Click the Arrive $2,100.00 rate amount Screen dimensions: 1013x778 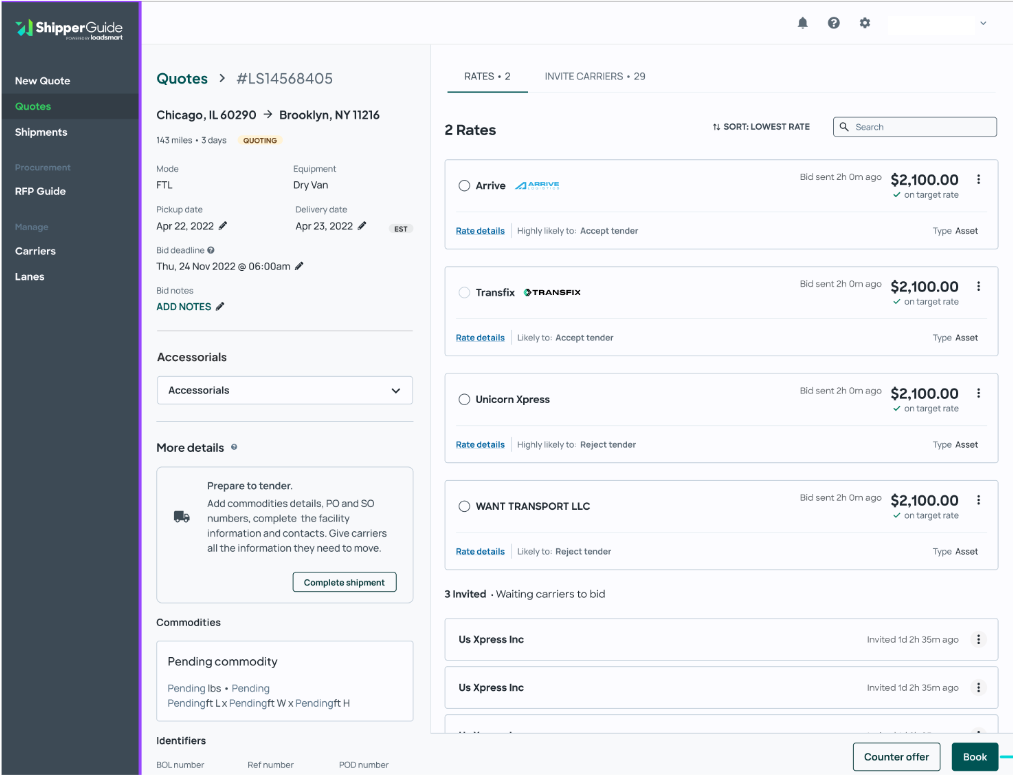click(924, 180)
